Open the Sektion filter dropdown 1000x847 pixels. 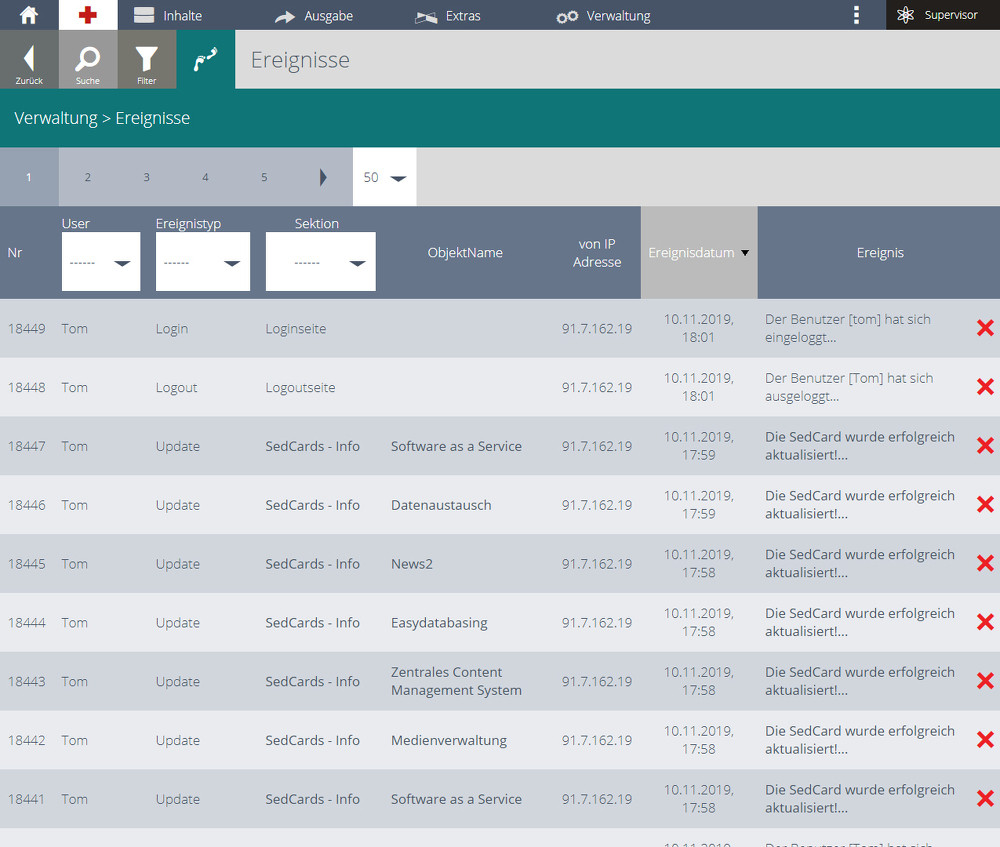(x=321, y=261)
